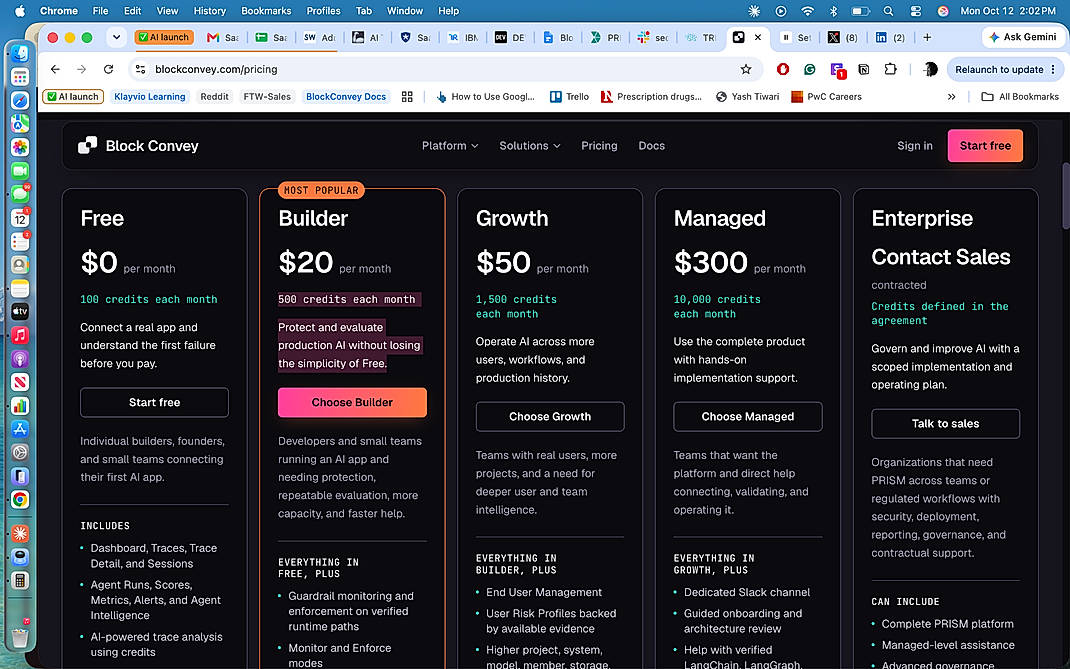Open the Klayvio Learning bookmark

click(x=149, y=97)
